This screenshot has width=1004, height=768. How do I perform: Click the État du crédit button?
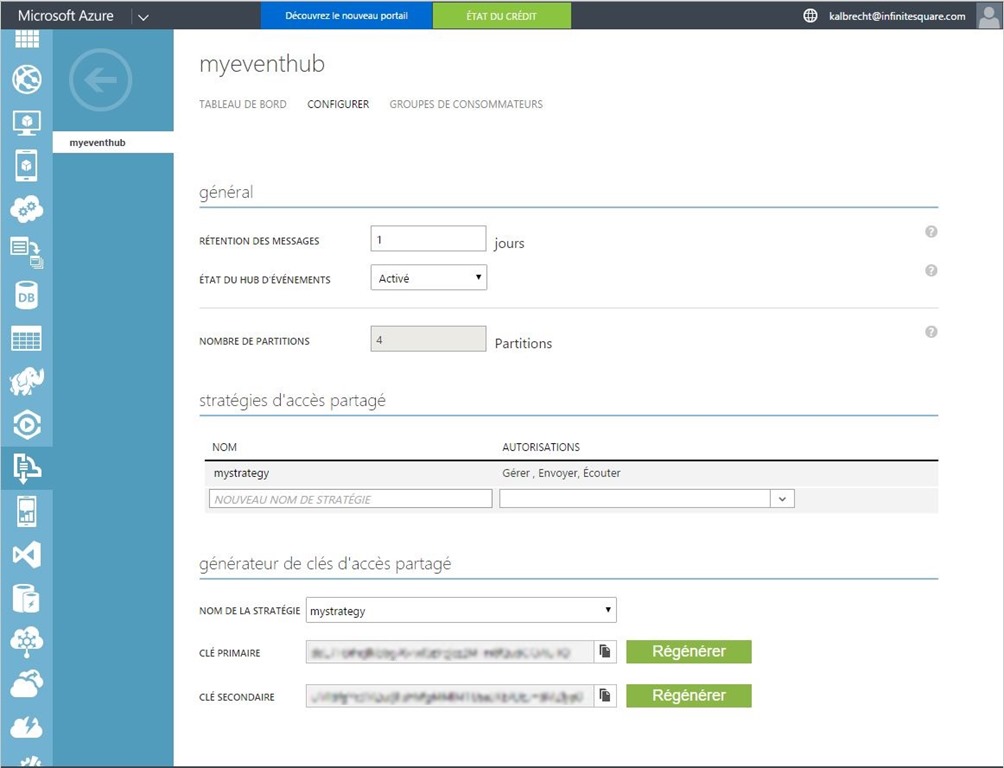[x=502, y=15]
